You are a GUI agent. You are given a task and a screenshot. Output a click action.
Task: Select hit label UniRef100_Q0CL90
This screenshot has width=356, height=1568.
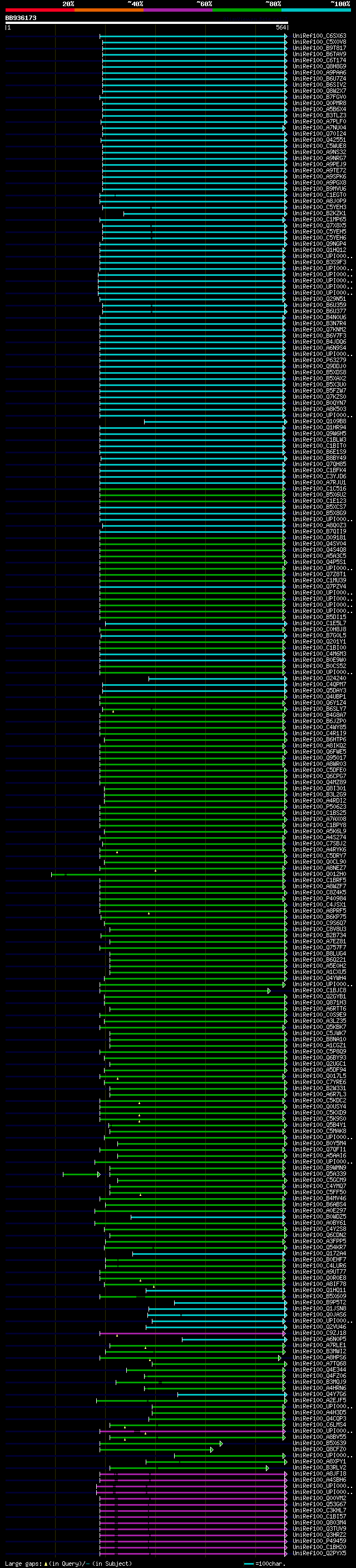pyautogui.click(x=319, y=861)
